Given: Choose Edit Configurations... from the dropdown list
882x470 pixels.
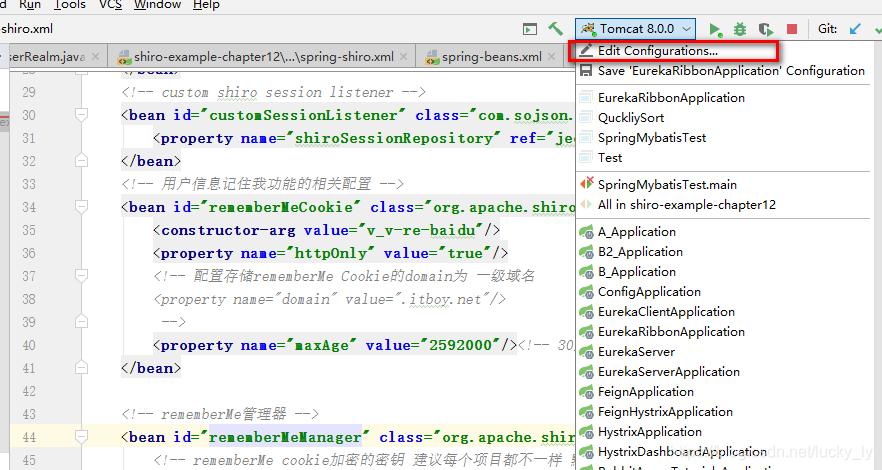Looking at the screenshot, I should click(657, 50).
